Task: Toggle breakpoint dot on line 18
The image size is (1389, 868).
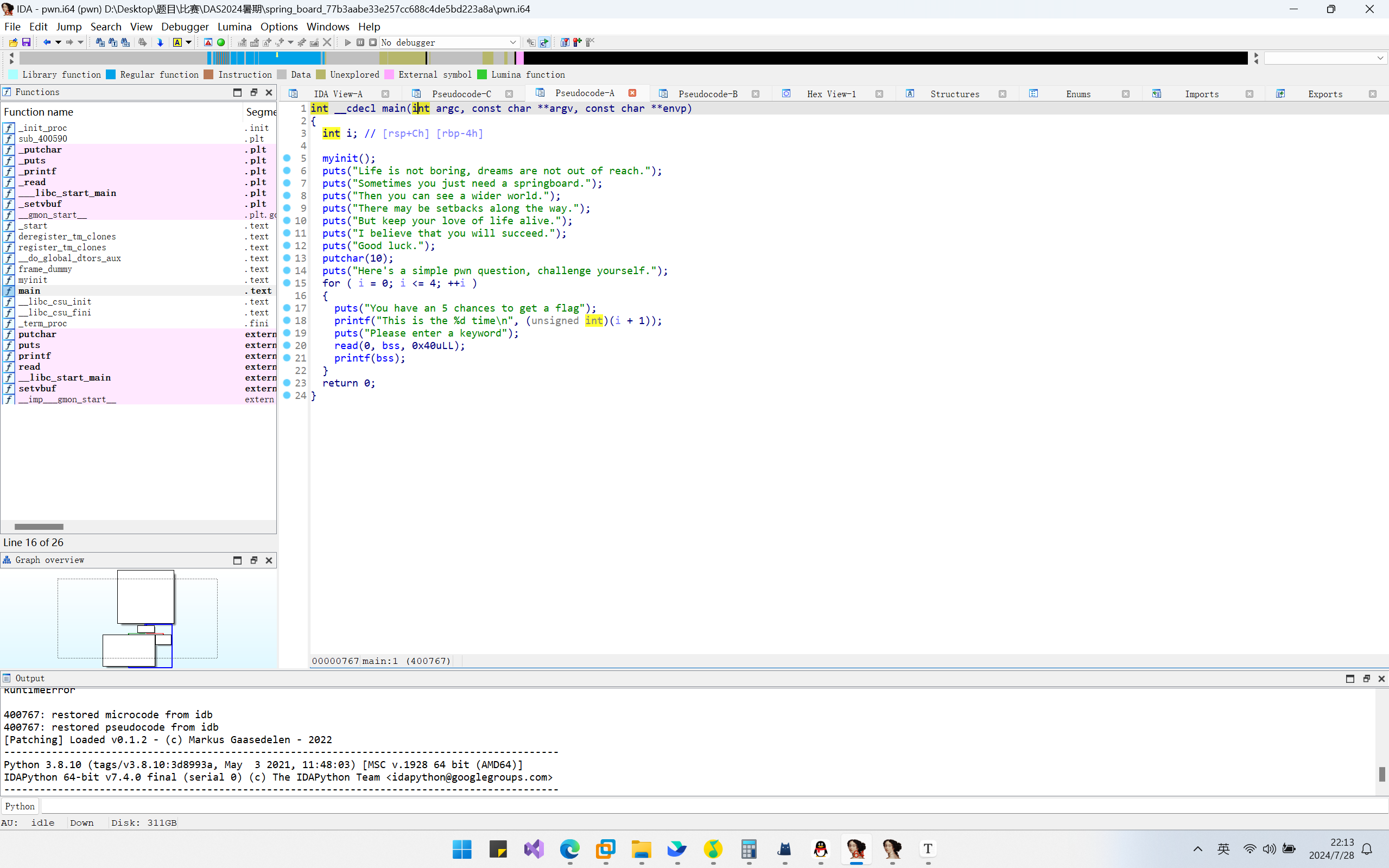Action: click(287, 320)
